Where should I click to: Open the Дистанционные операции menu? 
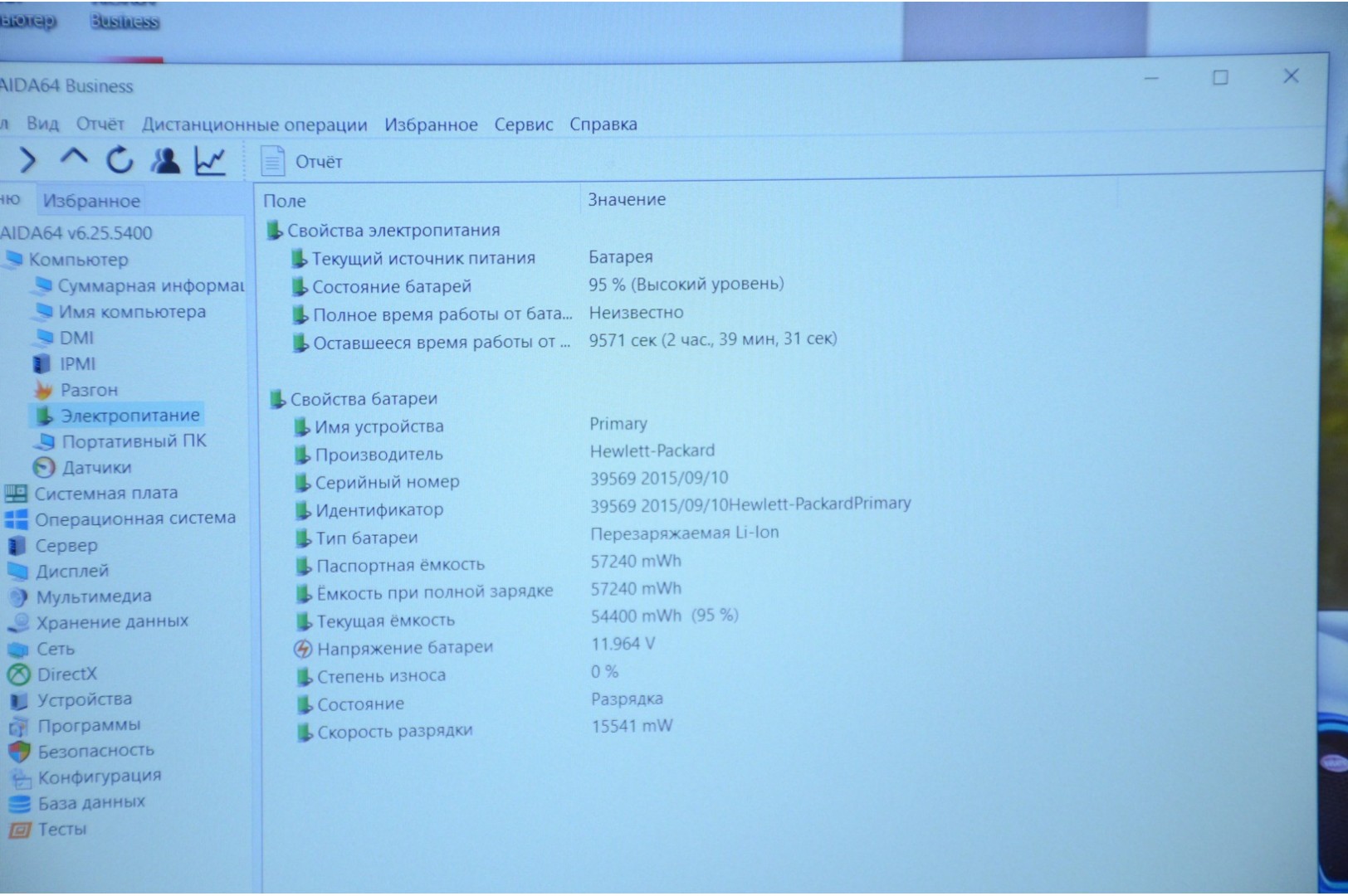254,124
